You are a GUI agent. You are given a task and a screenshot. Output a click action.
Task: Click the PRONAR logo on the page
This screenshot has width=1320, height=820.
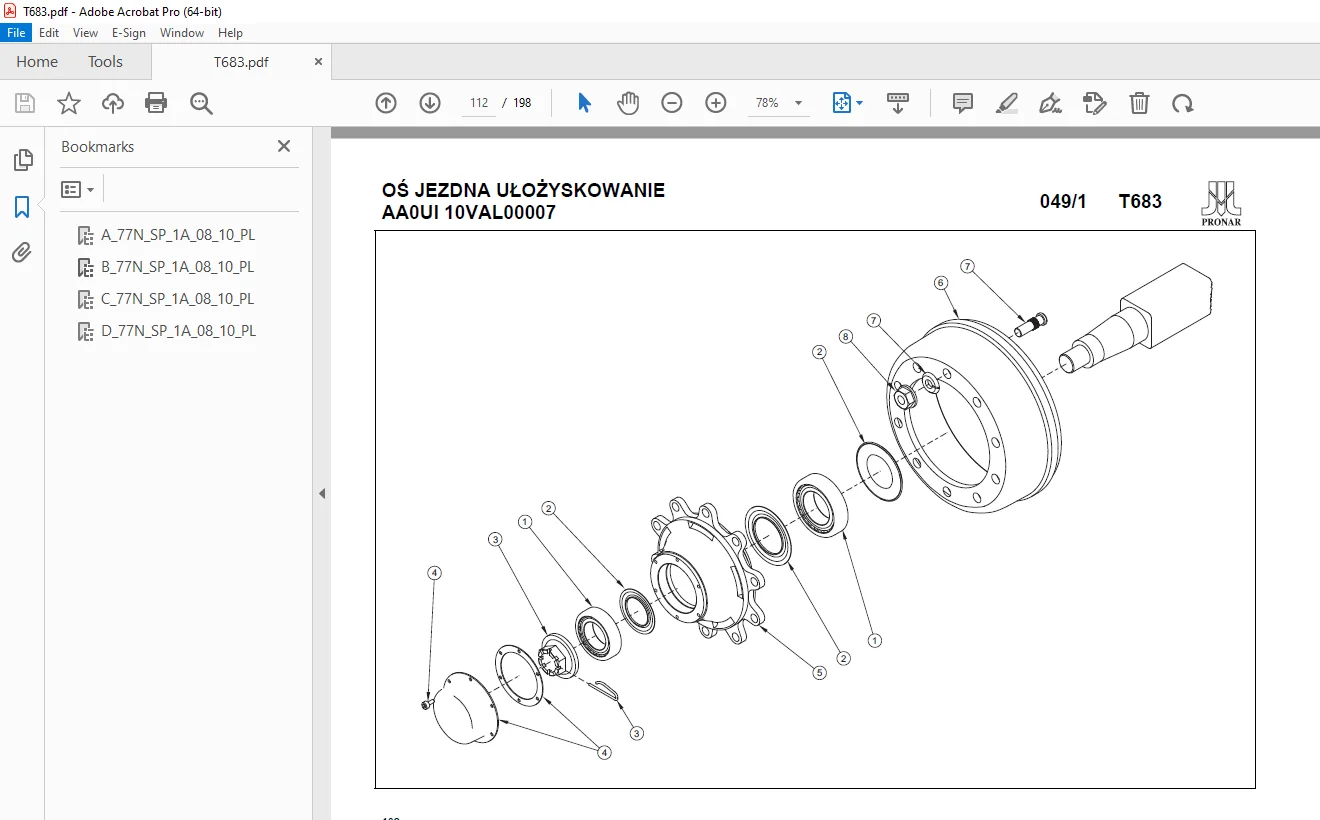[x=1221, y=204]
